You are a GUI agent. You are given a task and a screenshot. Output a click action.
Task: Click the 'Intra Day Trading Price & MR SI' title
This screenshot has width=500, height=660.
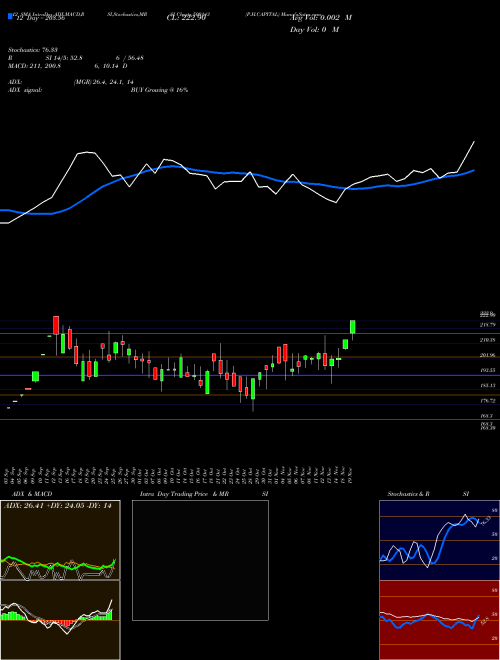tap(204, 494)
